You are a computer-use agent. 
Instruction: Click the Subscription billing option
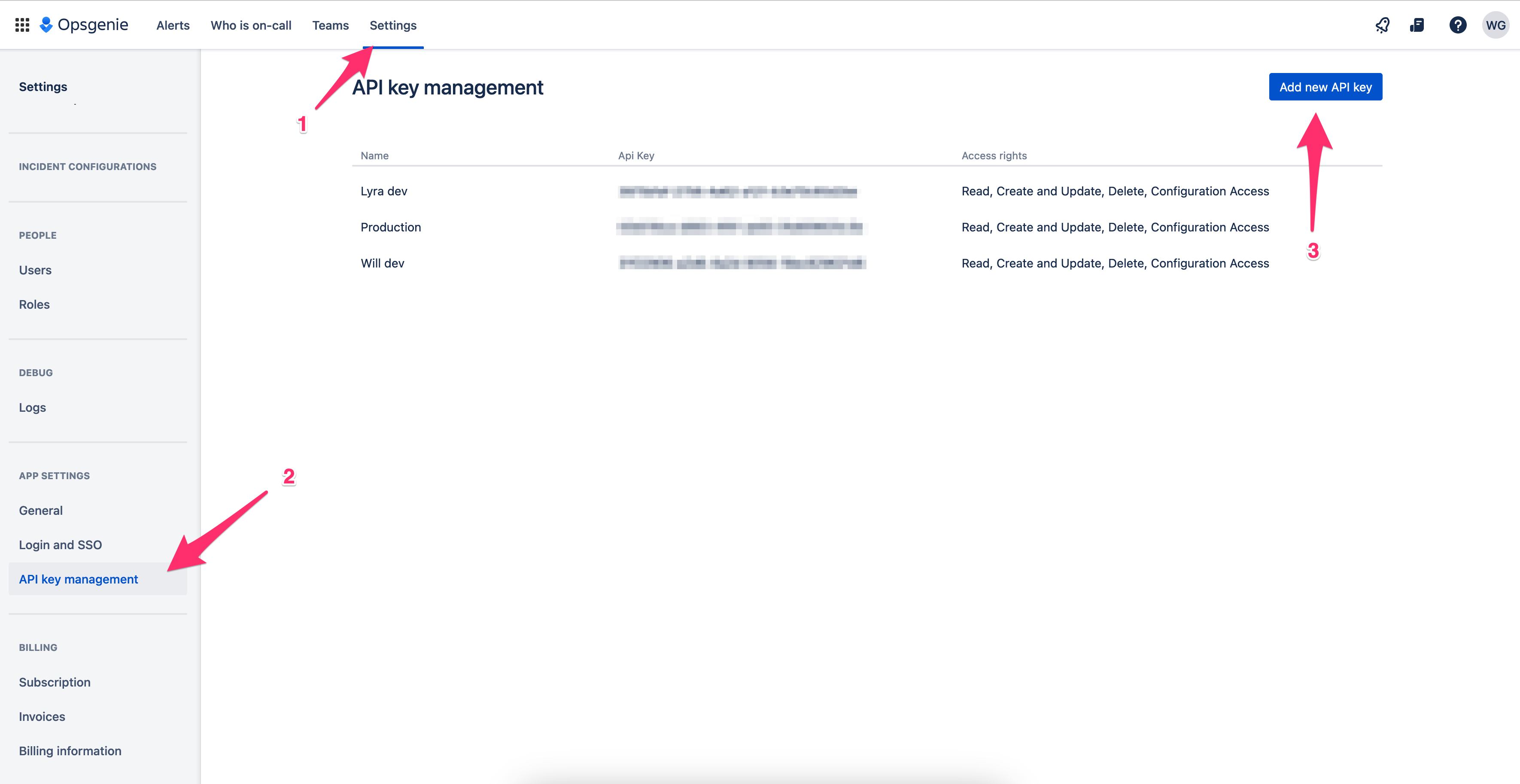[x=55, y=682]
